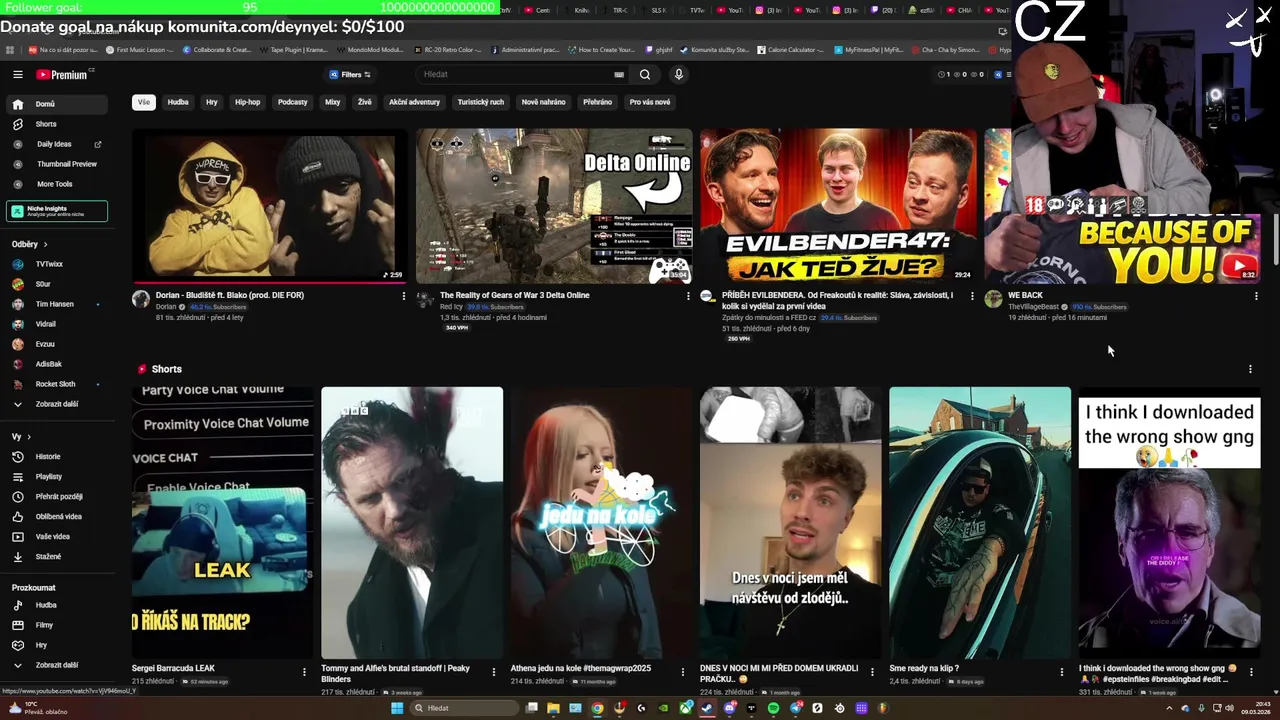Select the Pro vás nové chip

(x=650, y=102)
